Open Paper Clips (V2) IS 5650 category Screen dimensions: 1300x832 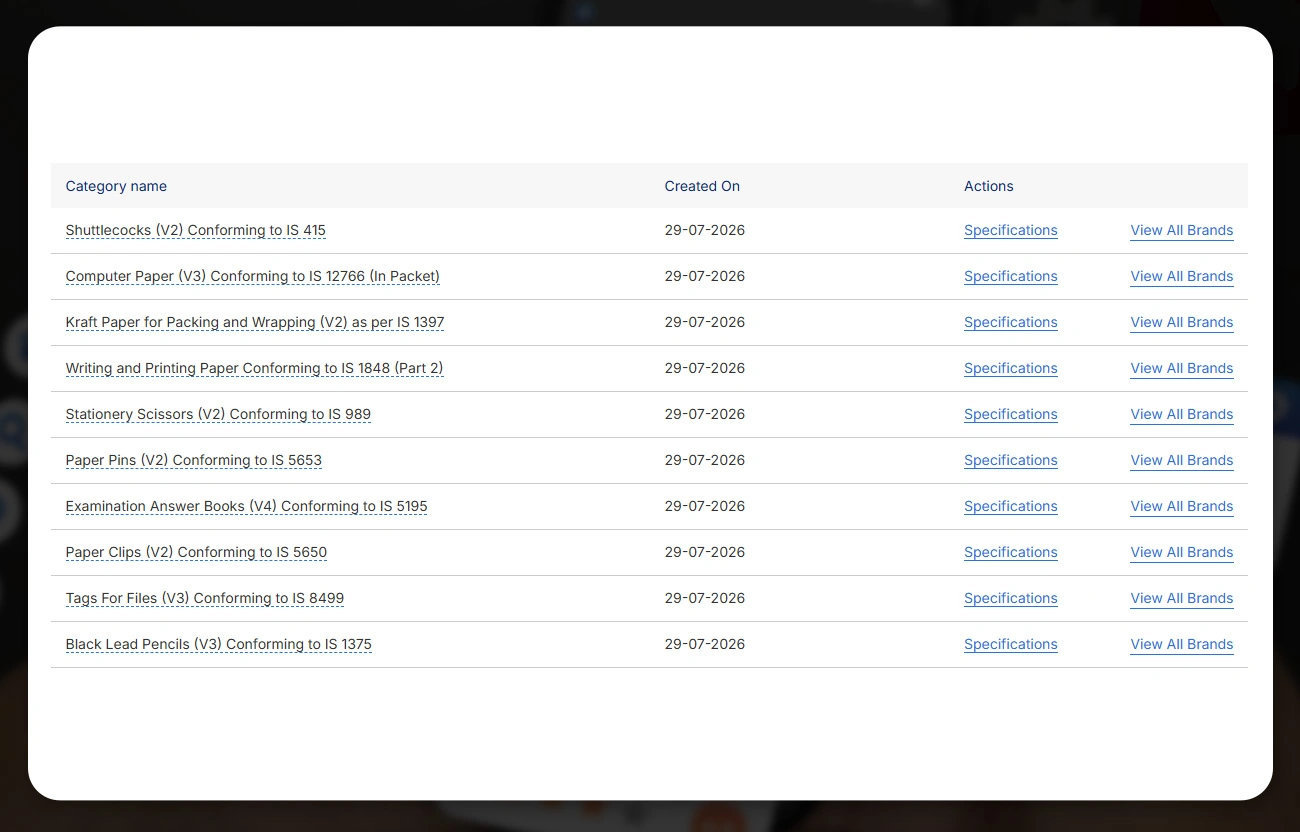click(196, 552)
